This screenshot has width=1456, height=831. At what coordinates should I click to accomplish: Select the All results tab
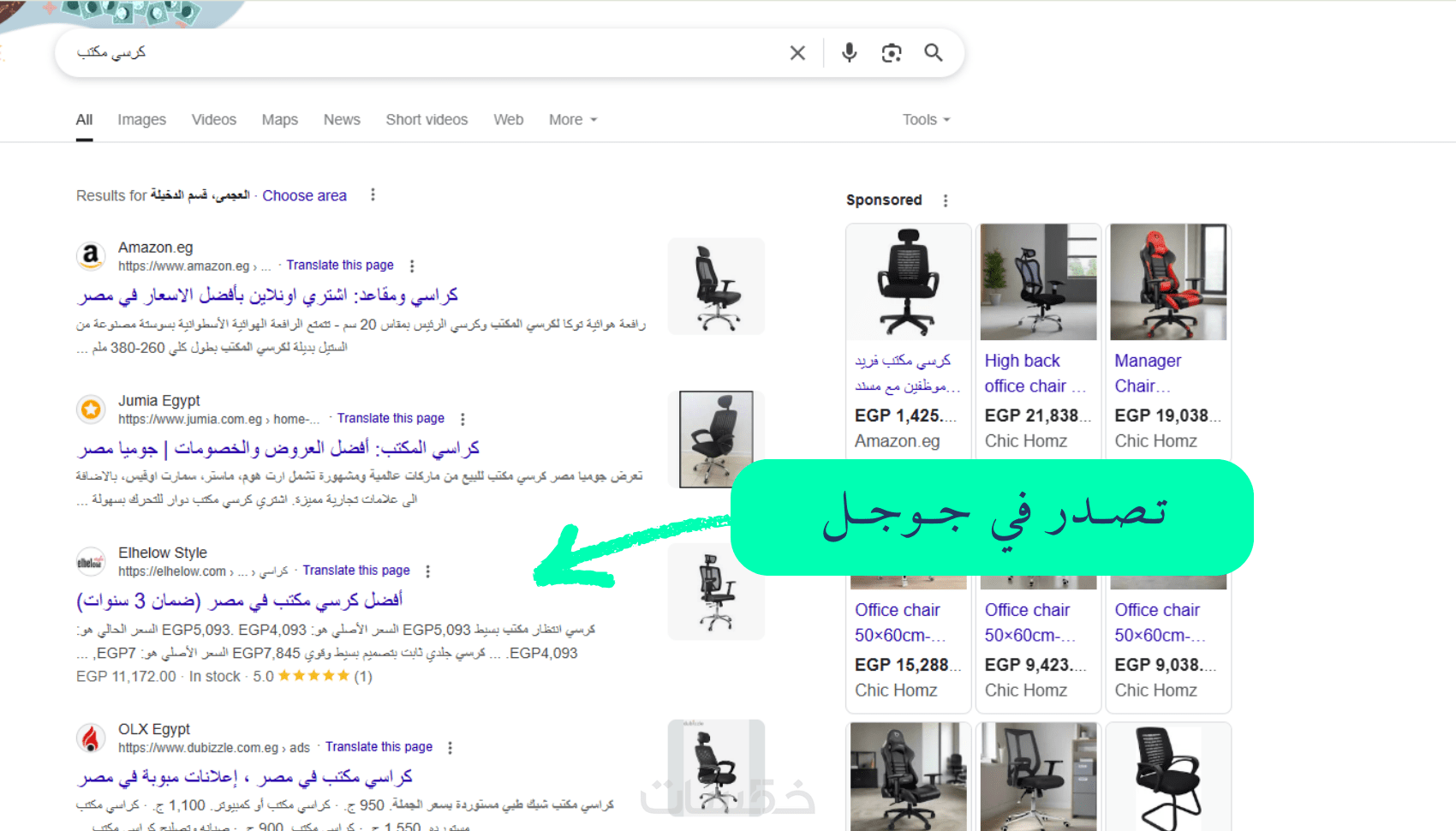point(84,120)
